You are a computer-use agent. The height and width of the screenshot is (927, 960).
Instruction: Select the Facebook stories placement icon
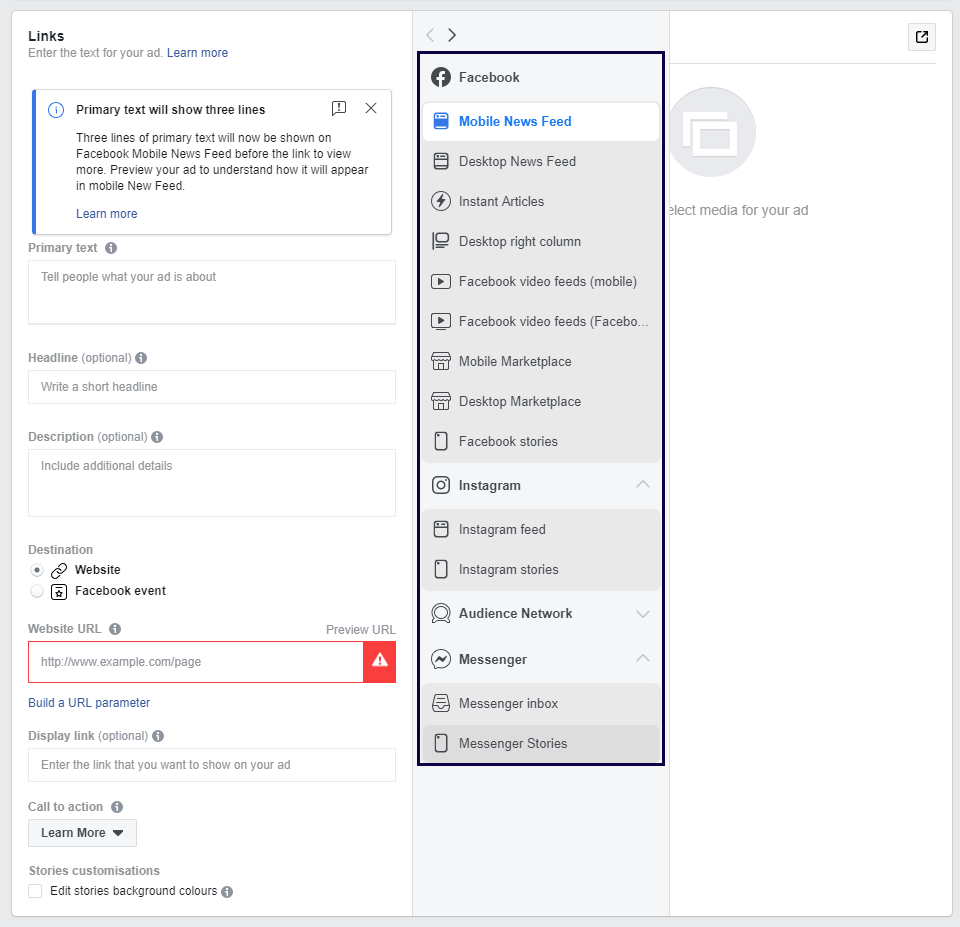point(441,441)
